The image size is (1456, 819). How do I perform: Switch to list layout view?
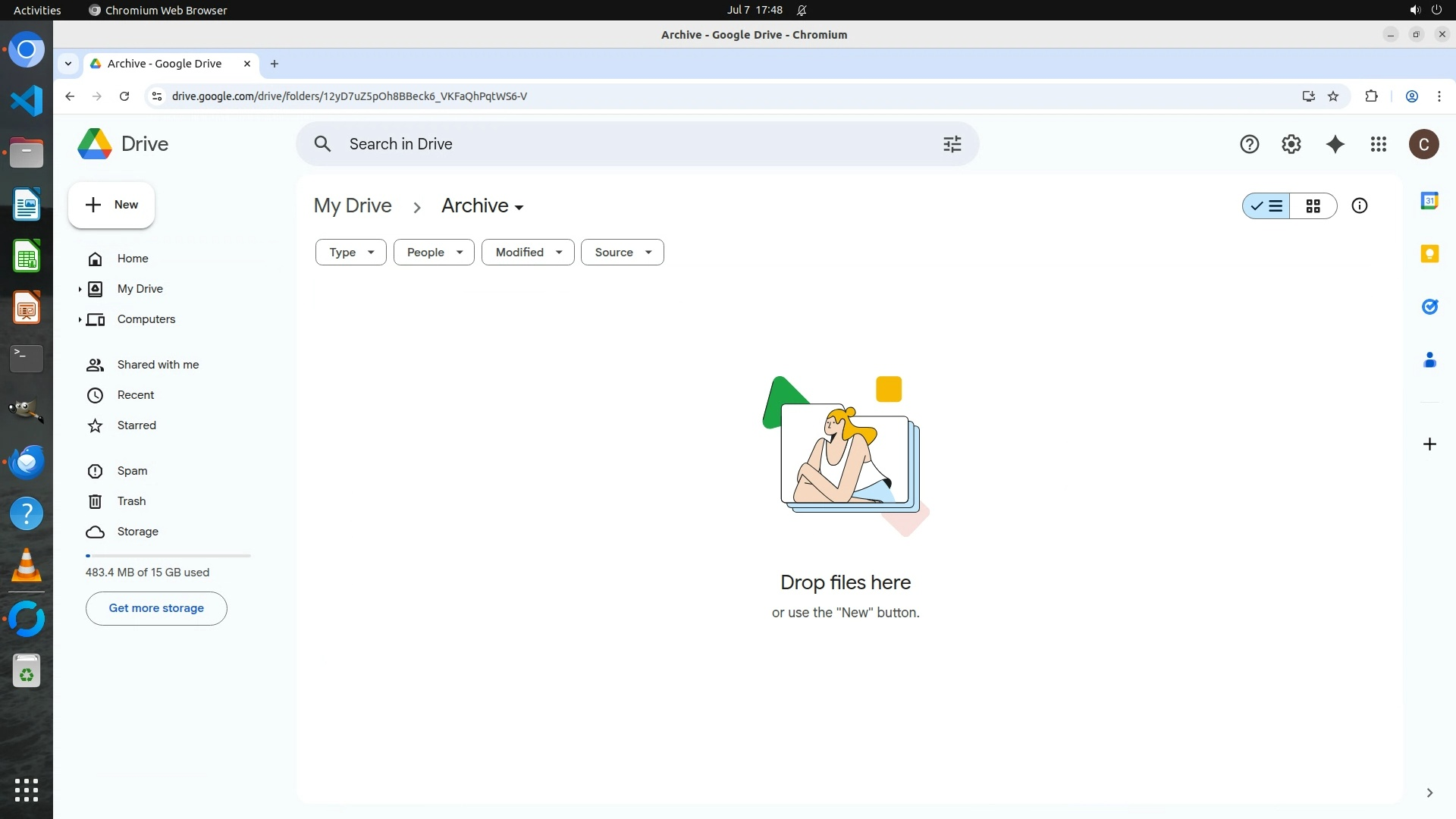1267,206
